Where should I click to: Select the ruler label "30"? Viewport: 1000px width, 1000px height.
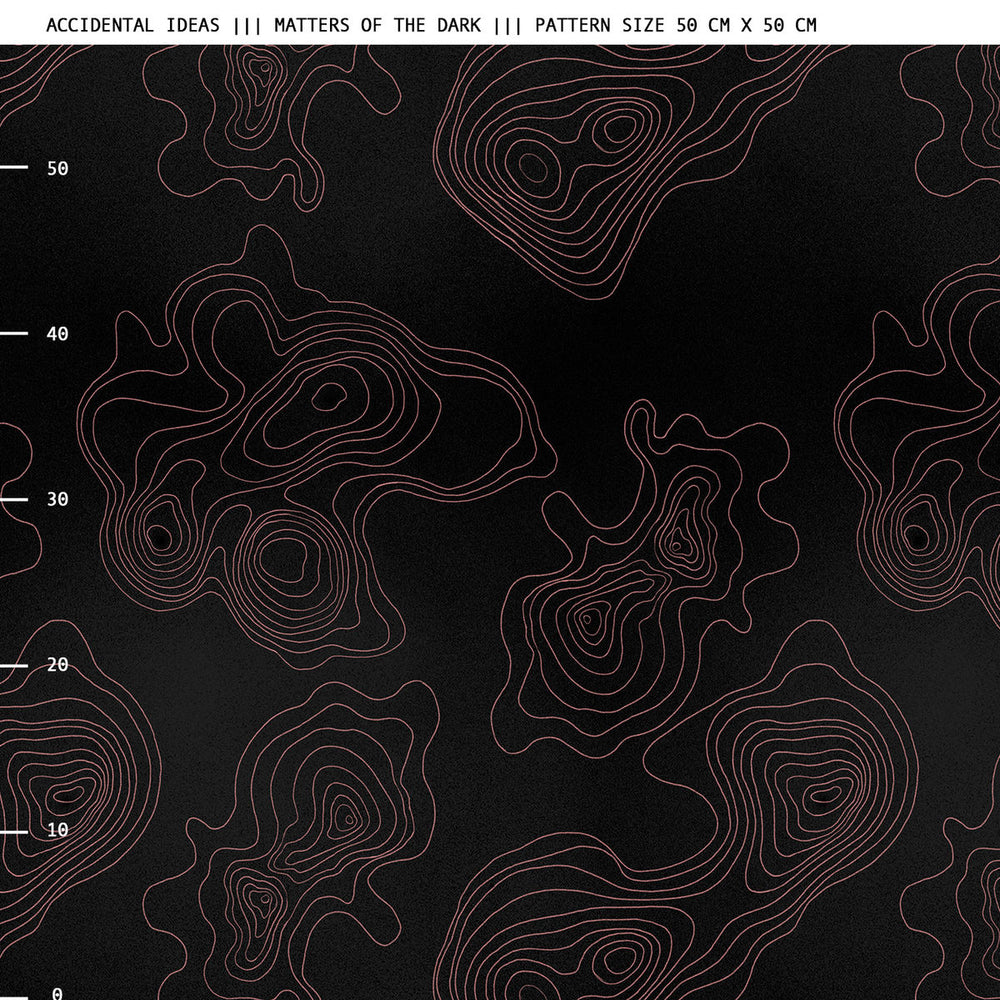58,499
